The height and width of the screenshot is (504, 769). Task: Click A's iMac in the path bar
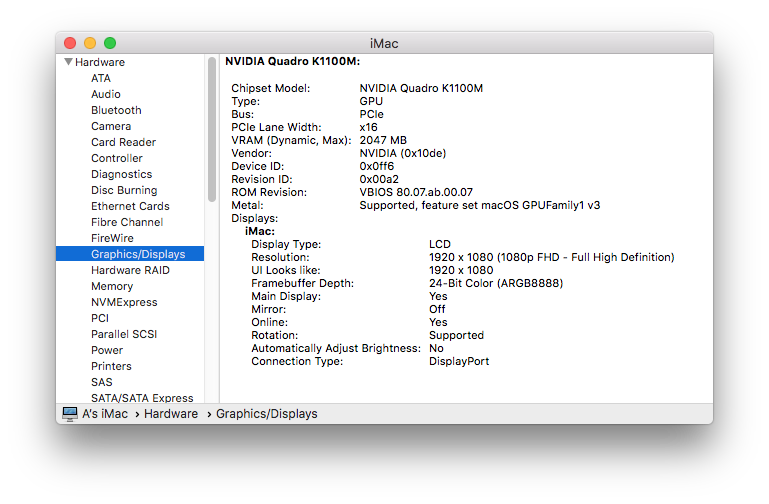[x=105, y=414]
